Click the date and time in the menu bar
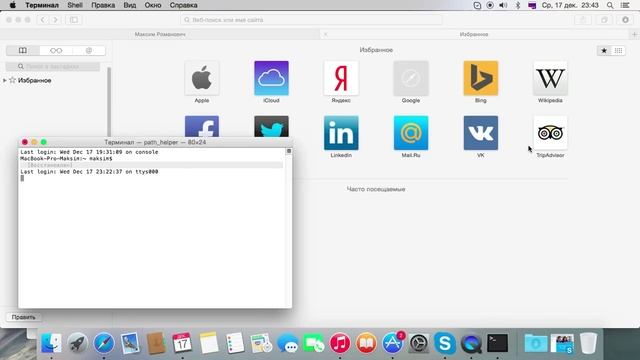640x360 pixels. [x=570, y=5]
